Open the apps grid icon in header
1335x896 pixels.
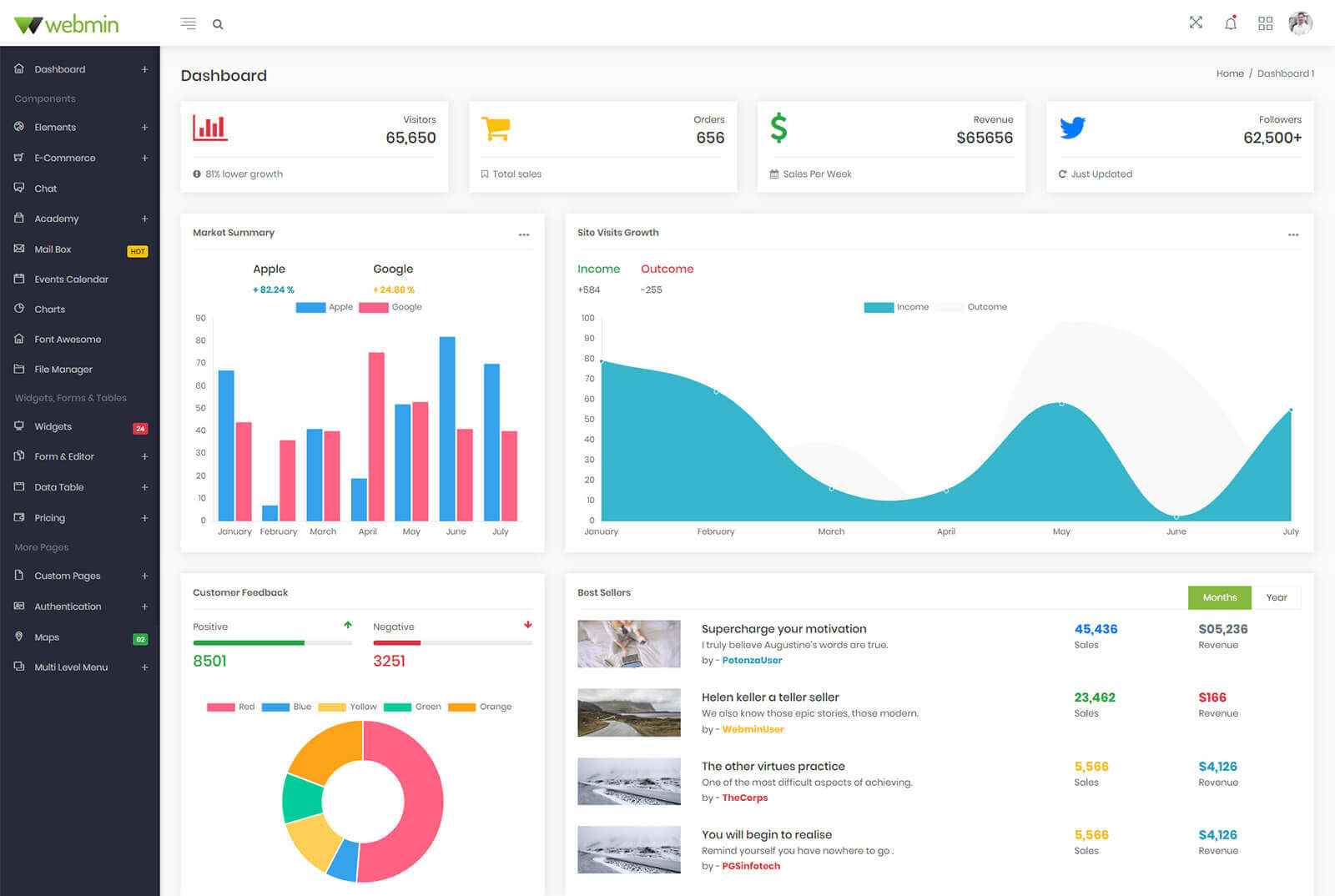pyautogui.click(x=1265, y=23)
